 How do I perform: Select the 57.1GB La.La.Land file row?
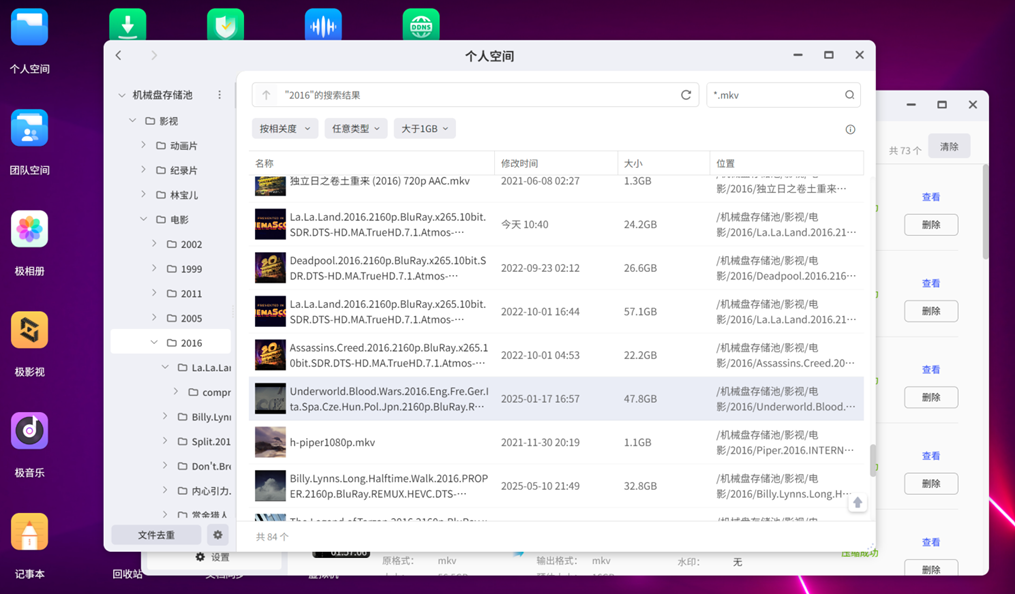pos(556,311)
